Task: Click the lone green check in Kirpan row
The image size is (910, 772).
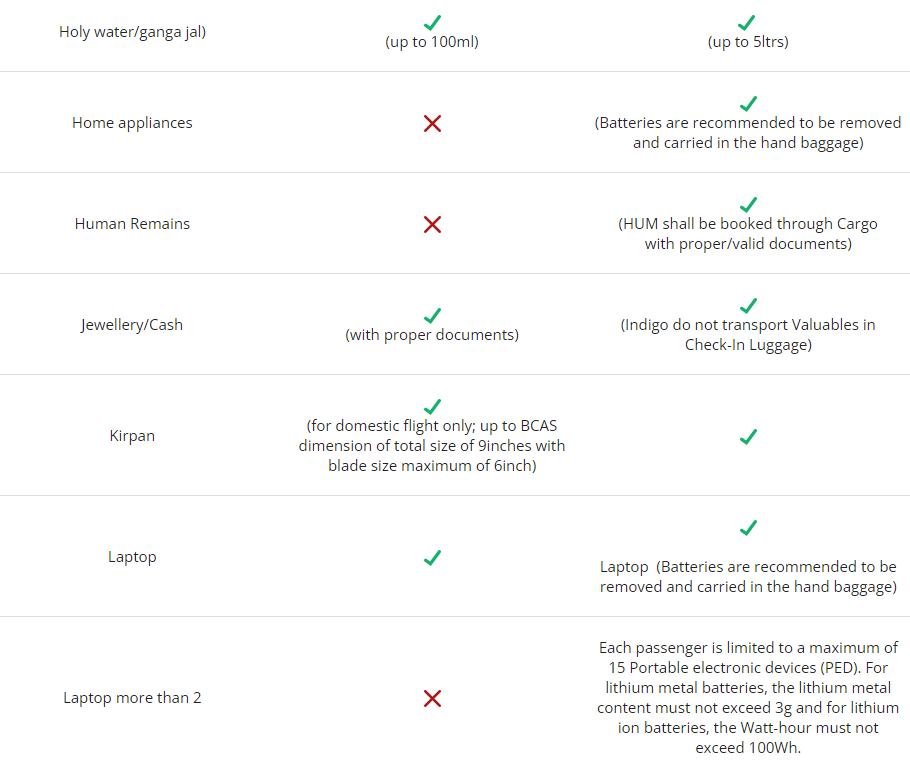Action: click(748, 436)
